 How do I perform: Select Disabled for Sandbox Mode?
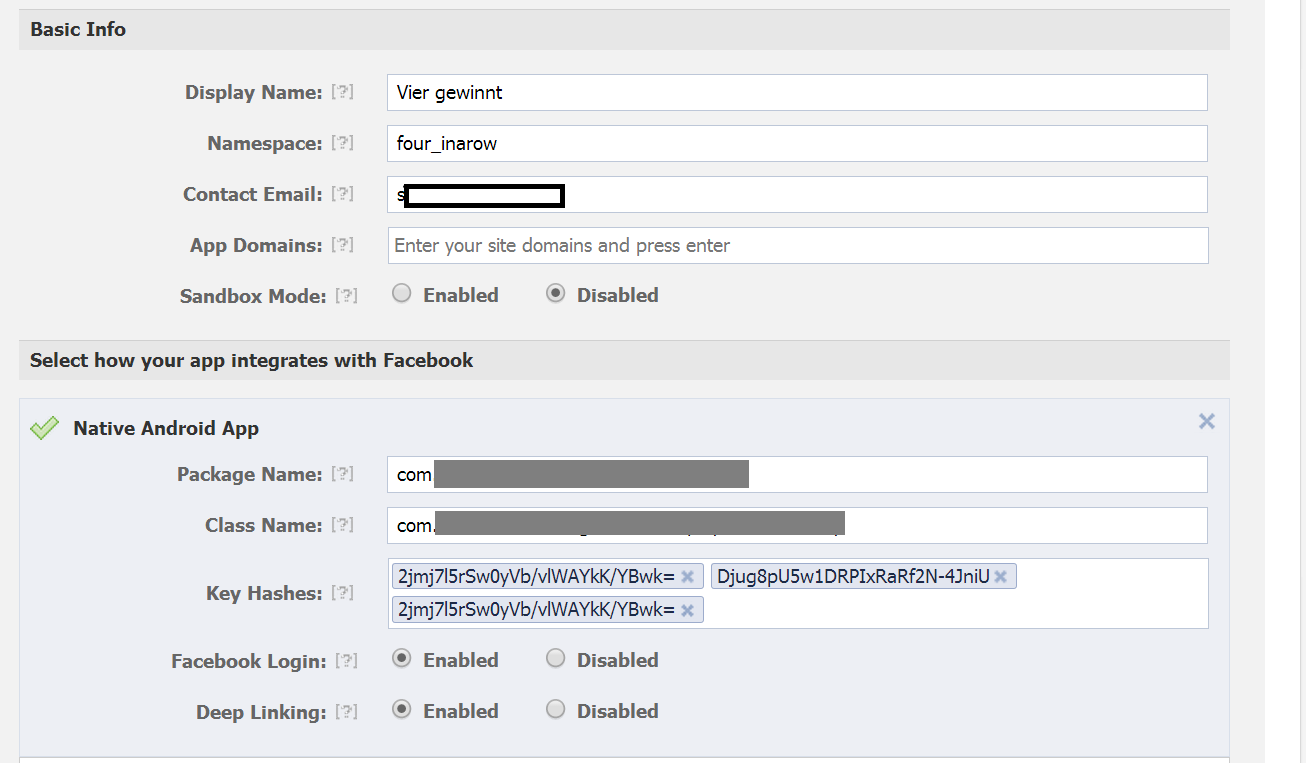tap(556, 294)
